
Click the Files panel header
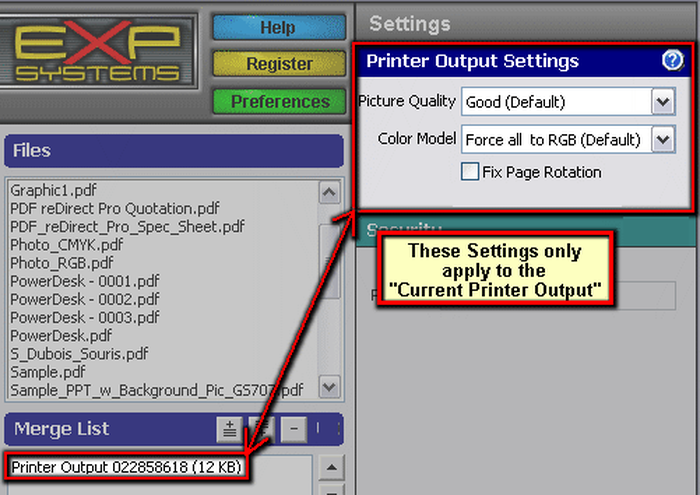pyautogui.click(x=174, y=151)
